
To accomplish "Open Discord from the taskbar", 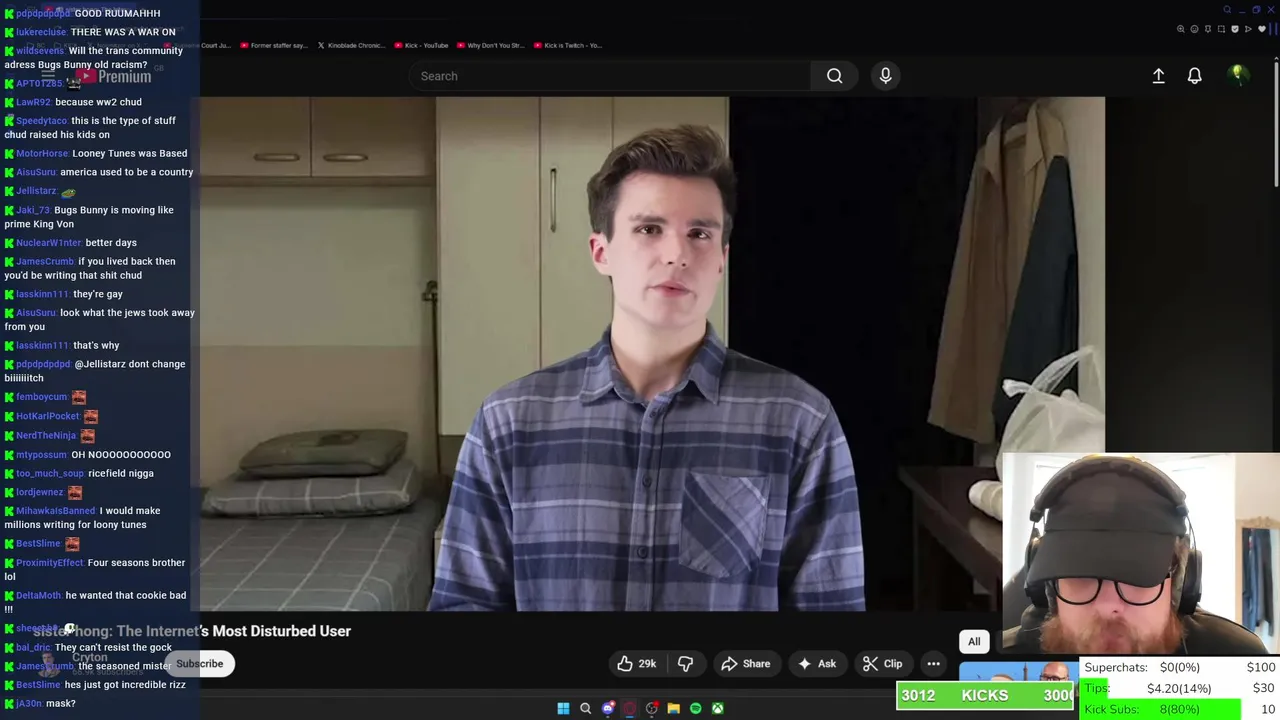I will click(607, 708).
